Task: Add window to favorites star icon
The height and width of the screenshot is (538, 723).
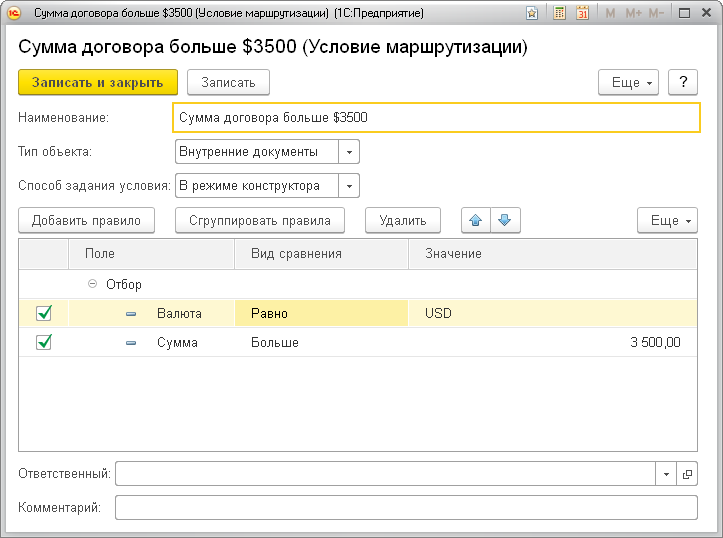Action: point(532,13)
